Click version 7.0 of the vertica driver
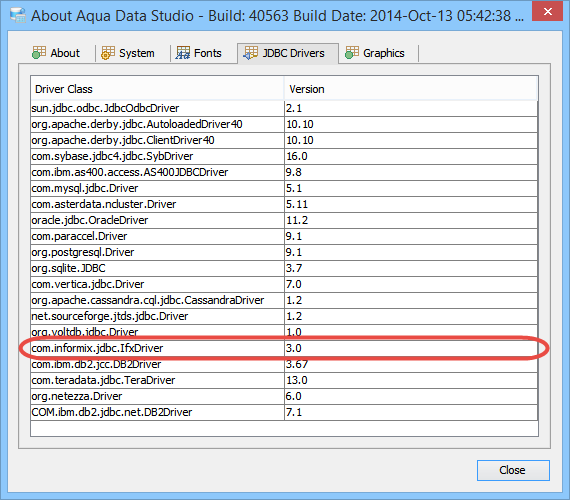Viewport: 570px width, 500px height. pos(294,284)
